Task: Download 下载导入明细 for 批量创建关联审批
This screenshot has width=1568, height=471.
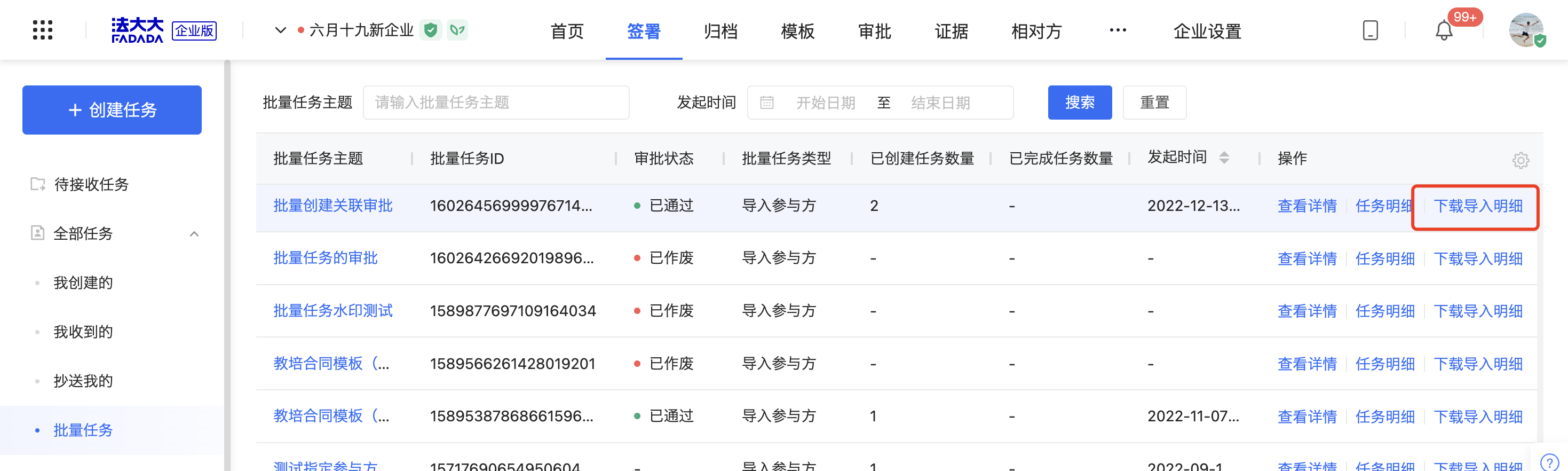Action: coord(1478,206)
